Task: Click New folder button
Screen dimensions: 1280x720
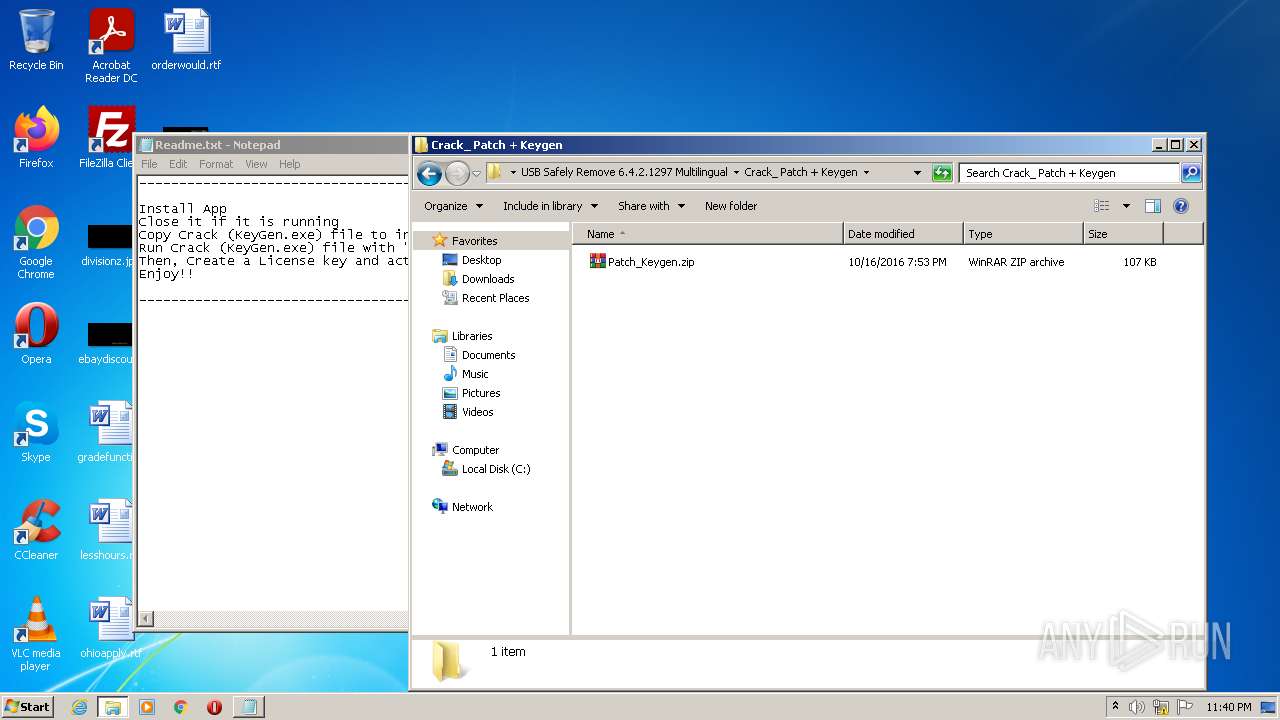Action: (731, 206)
